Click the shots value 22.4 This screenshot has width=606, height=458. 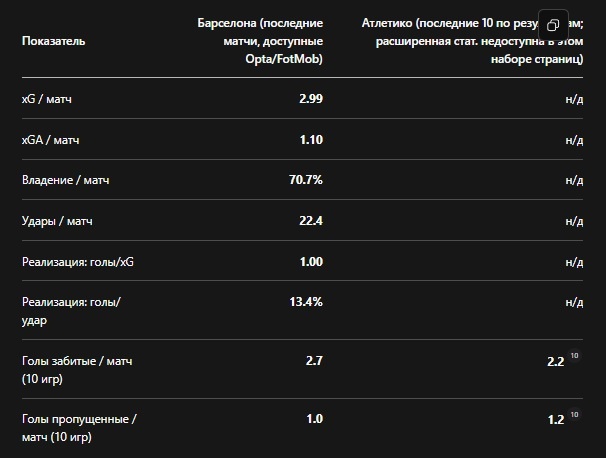[x=310, y=221]
